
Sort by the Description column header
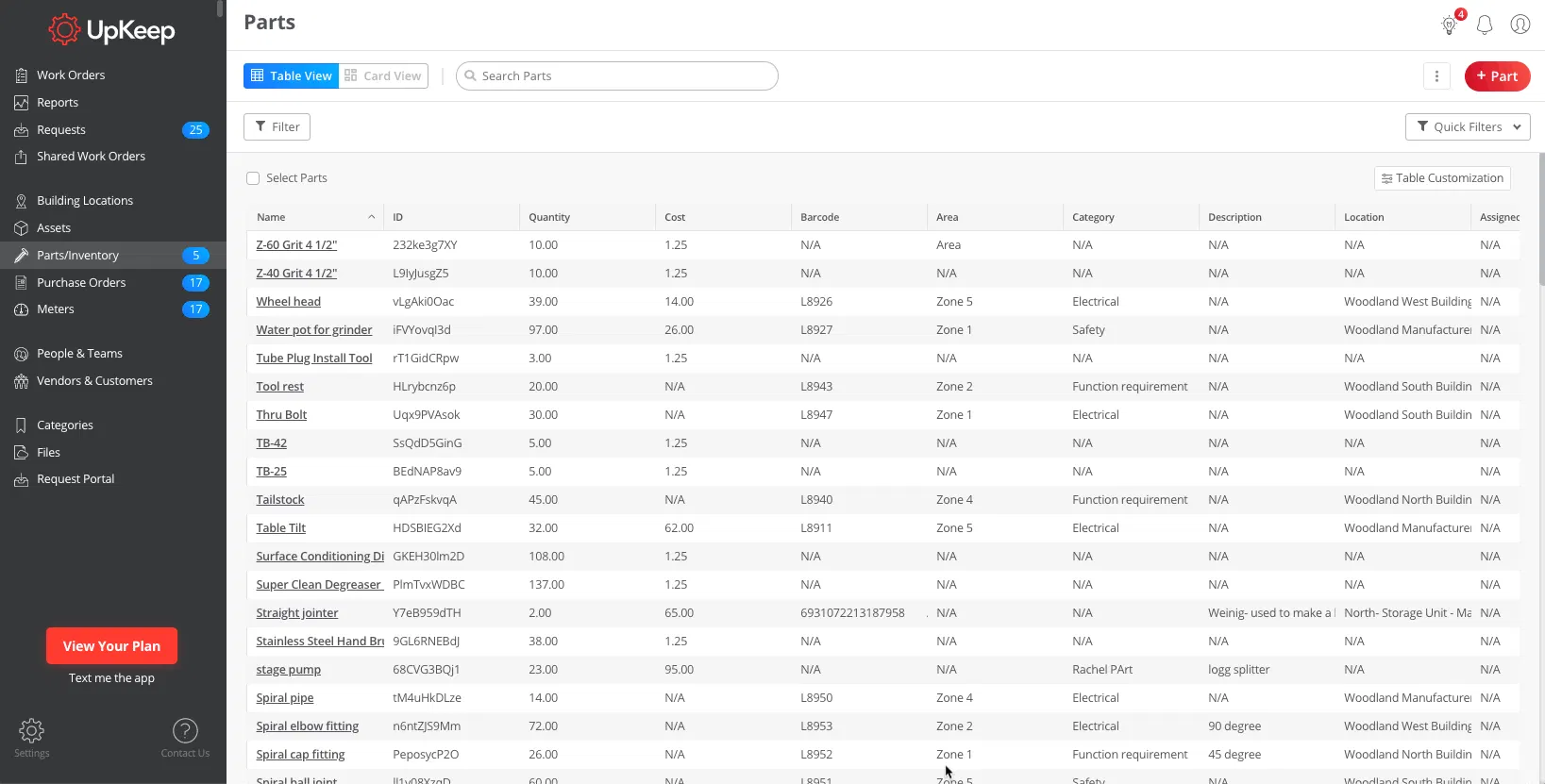[1267, 218]
